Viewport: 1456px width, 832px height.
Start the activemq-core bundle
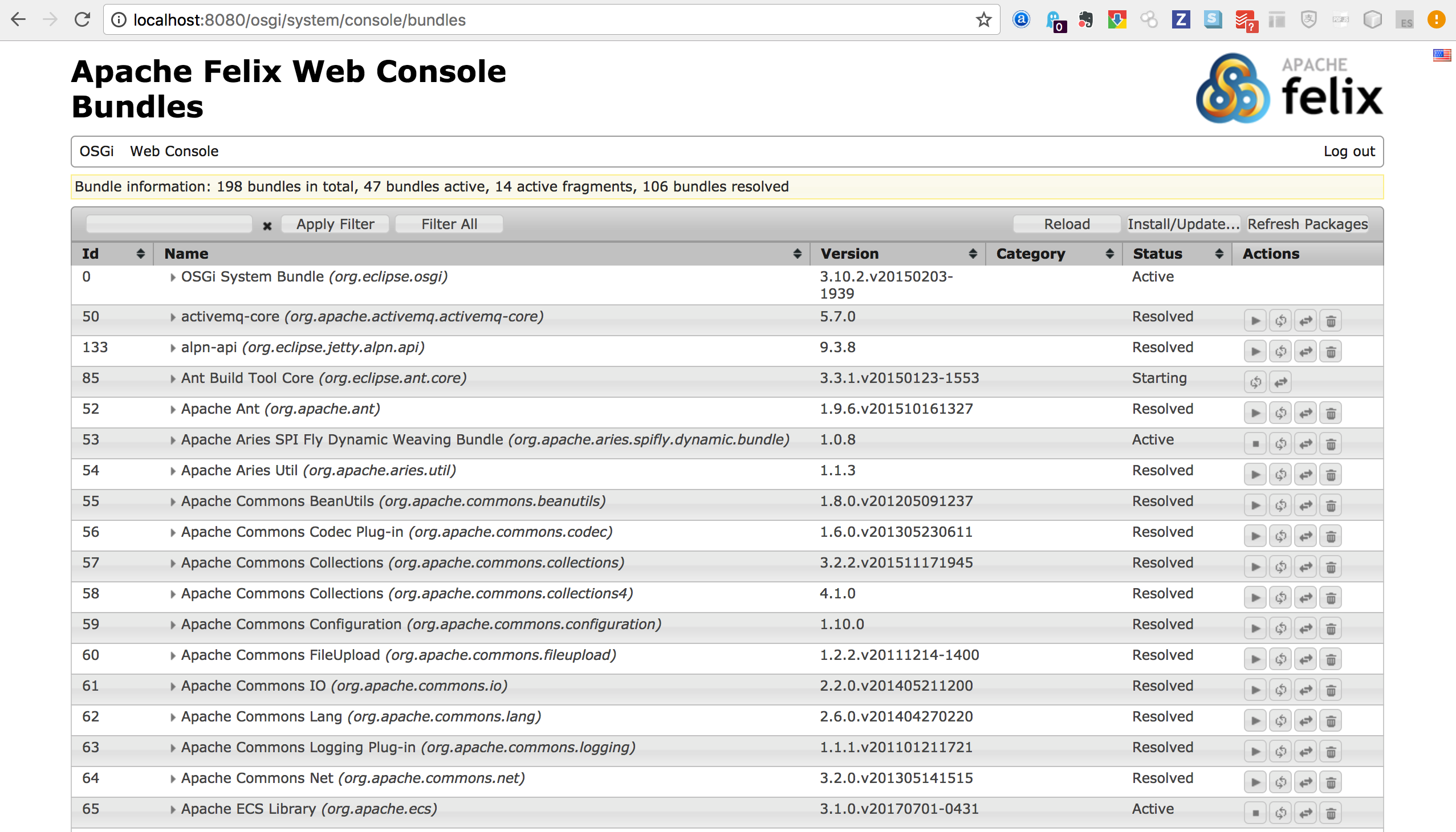click(1255, 321)
